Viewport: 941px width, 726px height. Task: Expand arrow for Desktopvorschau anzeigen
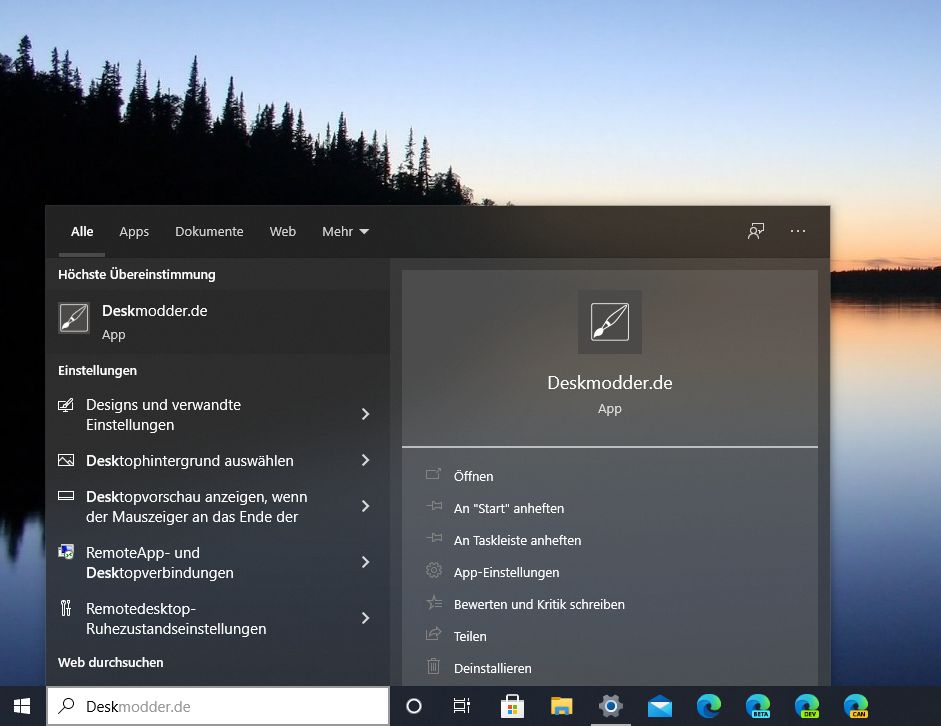(x=365, y=506)
